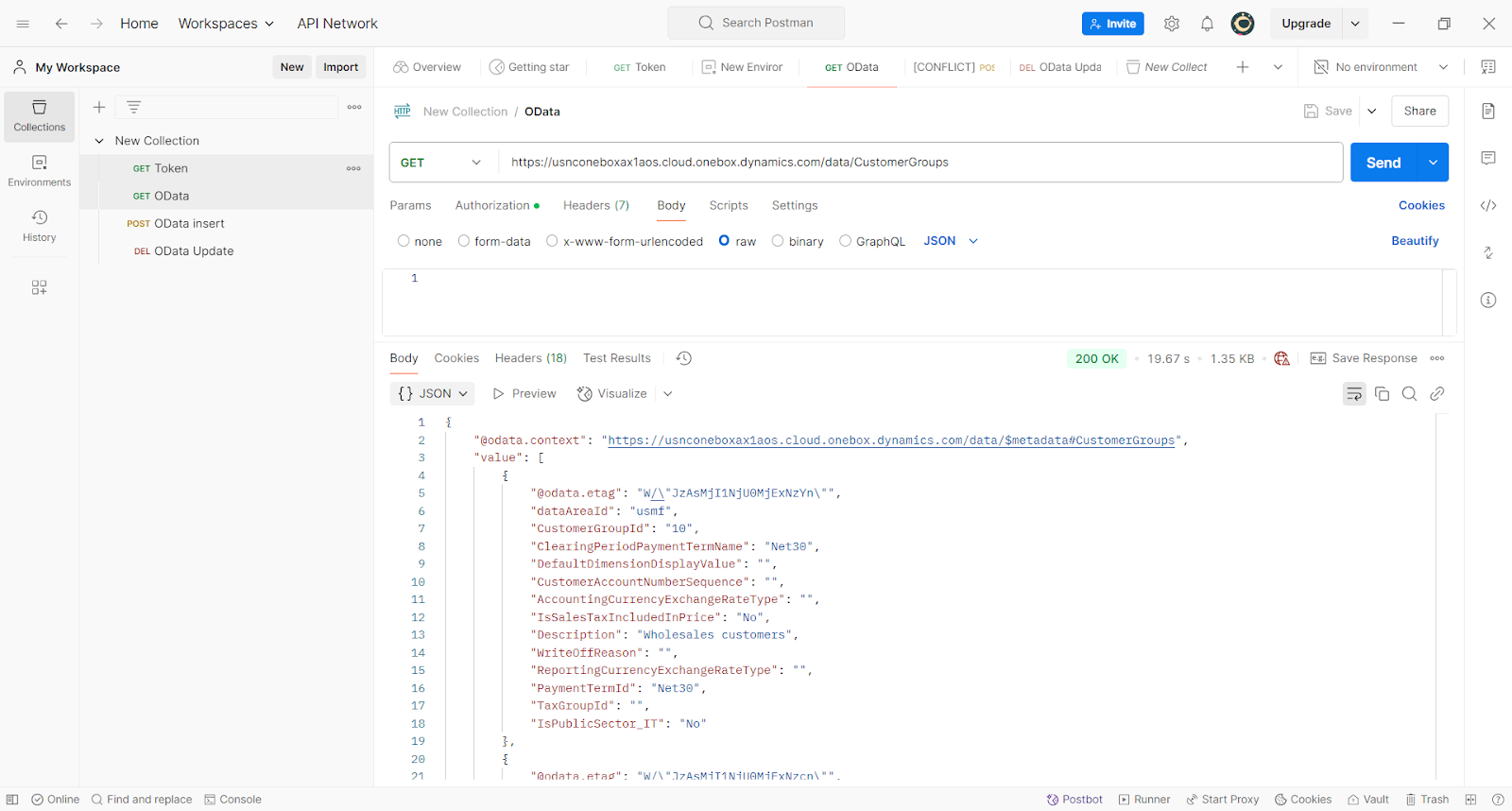Open the documentation icon in right sidebar
Screen dimensions: 1512x811
(1488, 112)
